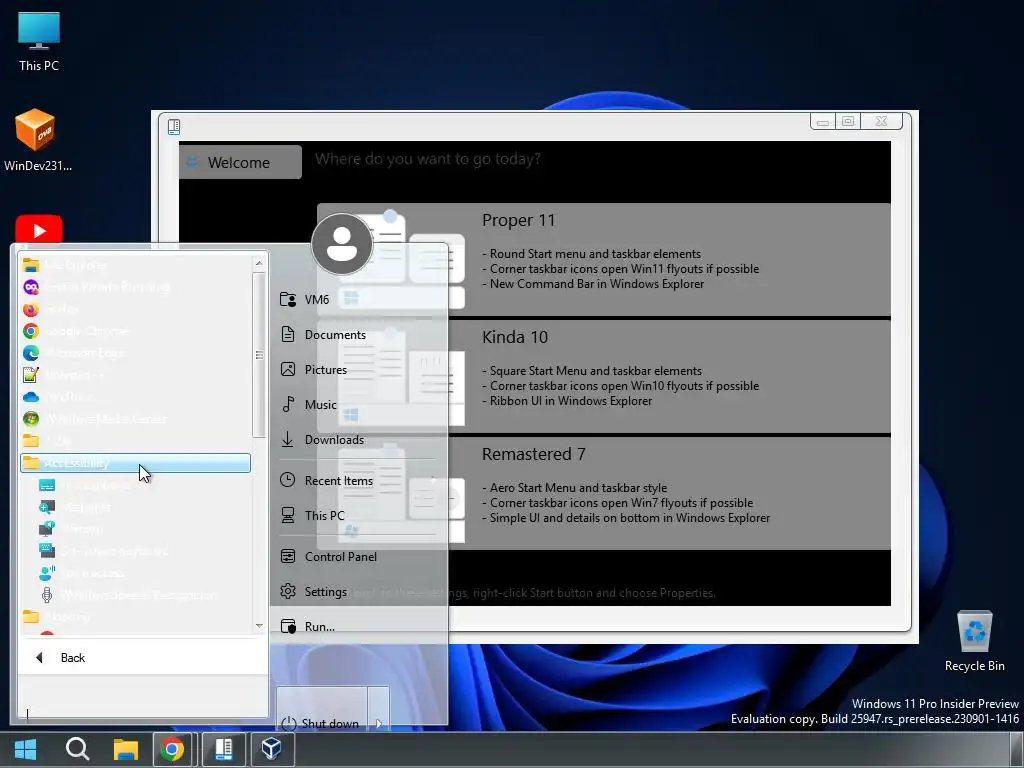Open Google Chrome in Start menu list

point(135,331)
